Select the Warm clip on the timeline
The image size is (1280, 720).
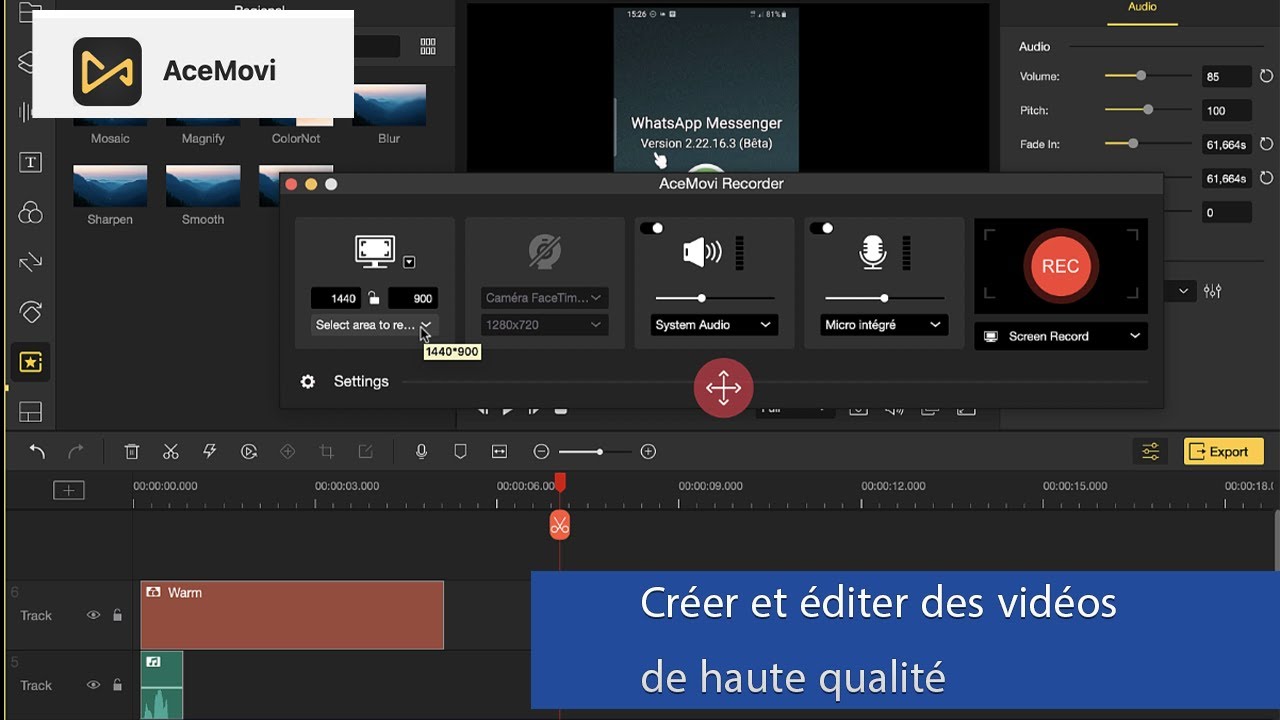[292, 615]
